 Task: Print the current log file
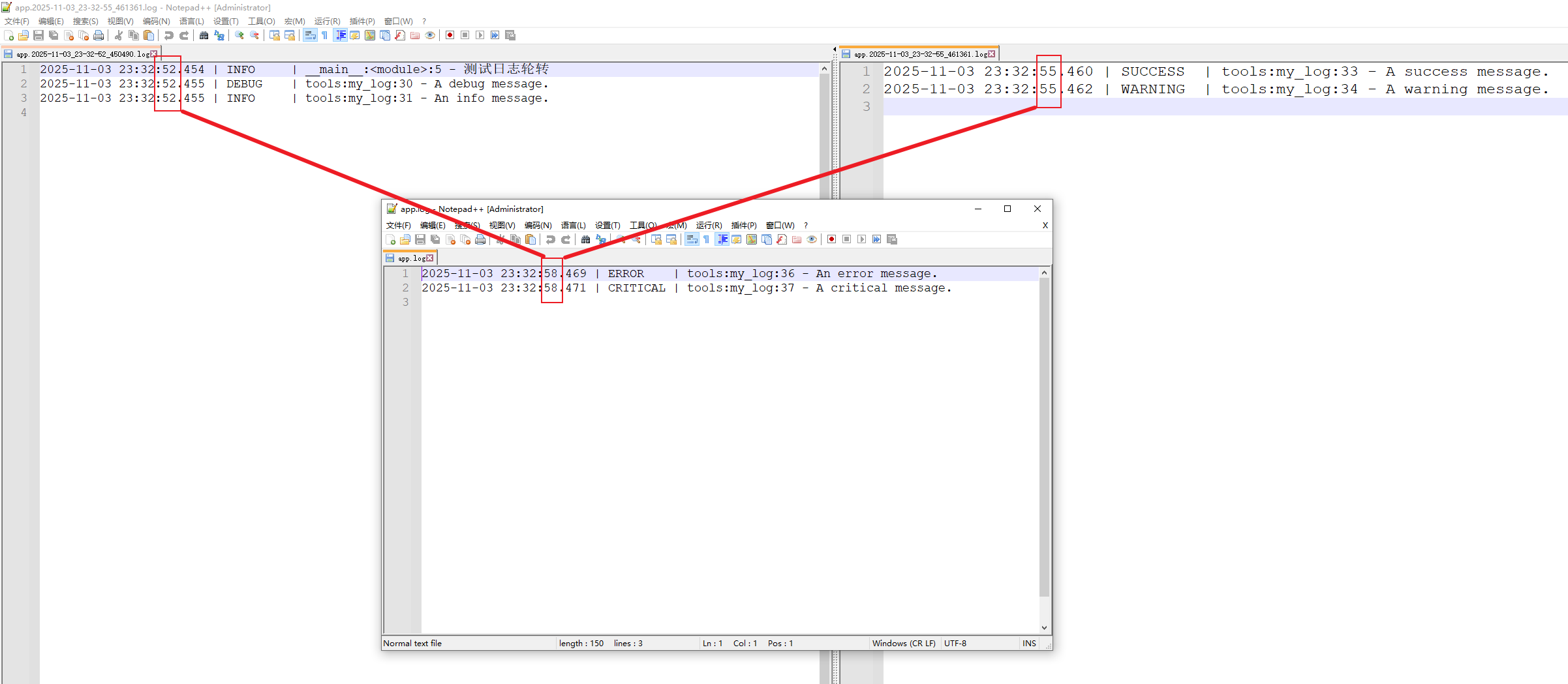click(x=98, y=35)
